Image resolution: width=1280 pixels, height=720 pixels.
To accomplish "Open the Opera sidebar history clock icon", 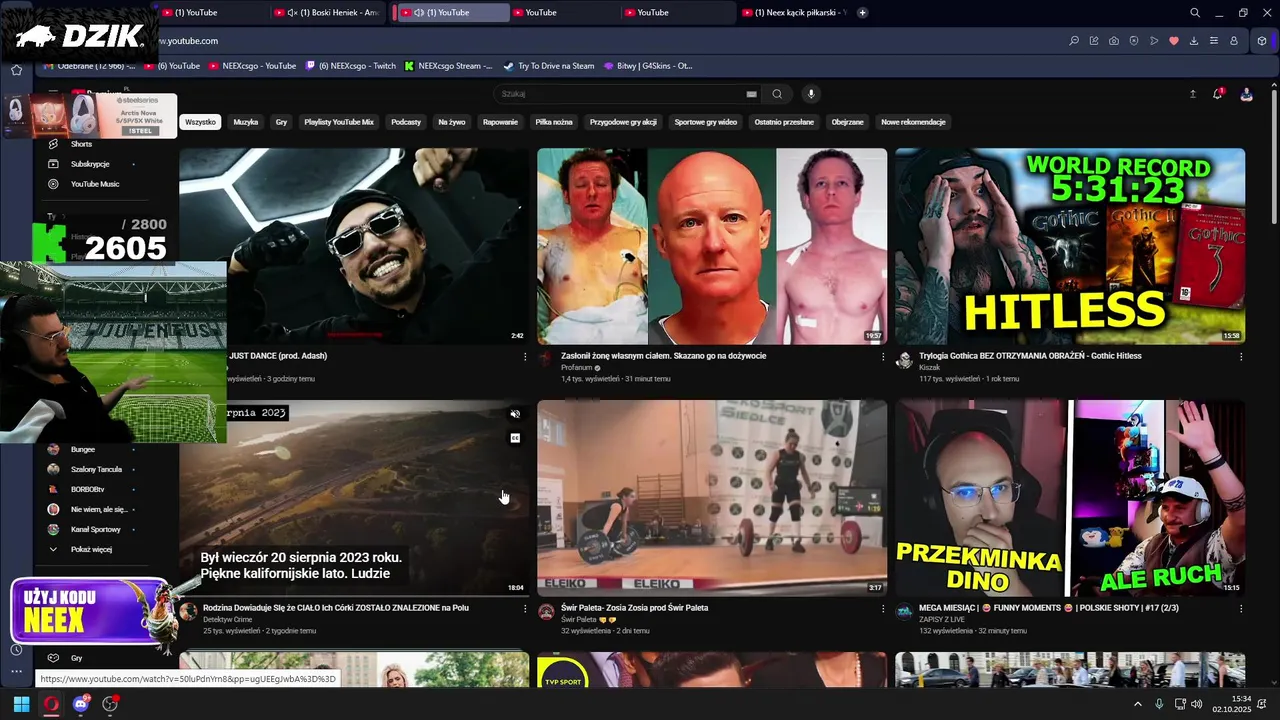I will coord(16,650).
